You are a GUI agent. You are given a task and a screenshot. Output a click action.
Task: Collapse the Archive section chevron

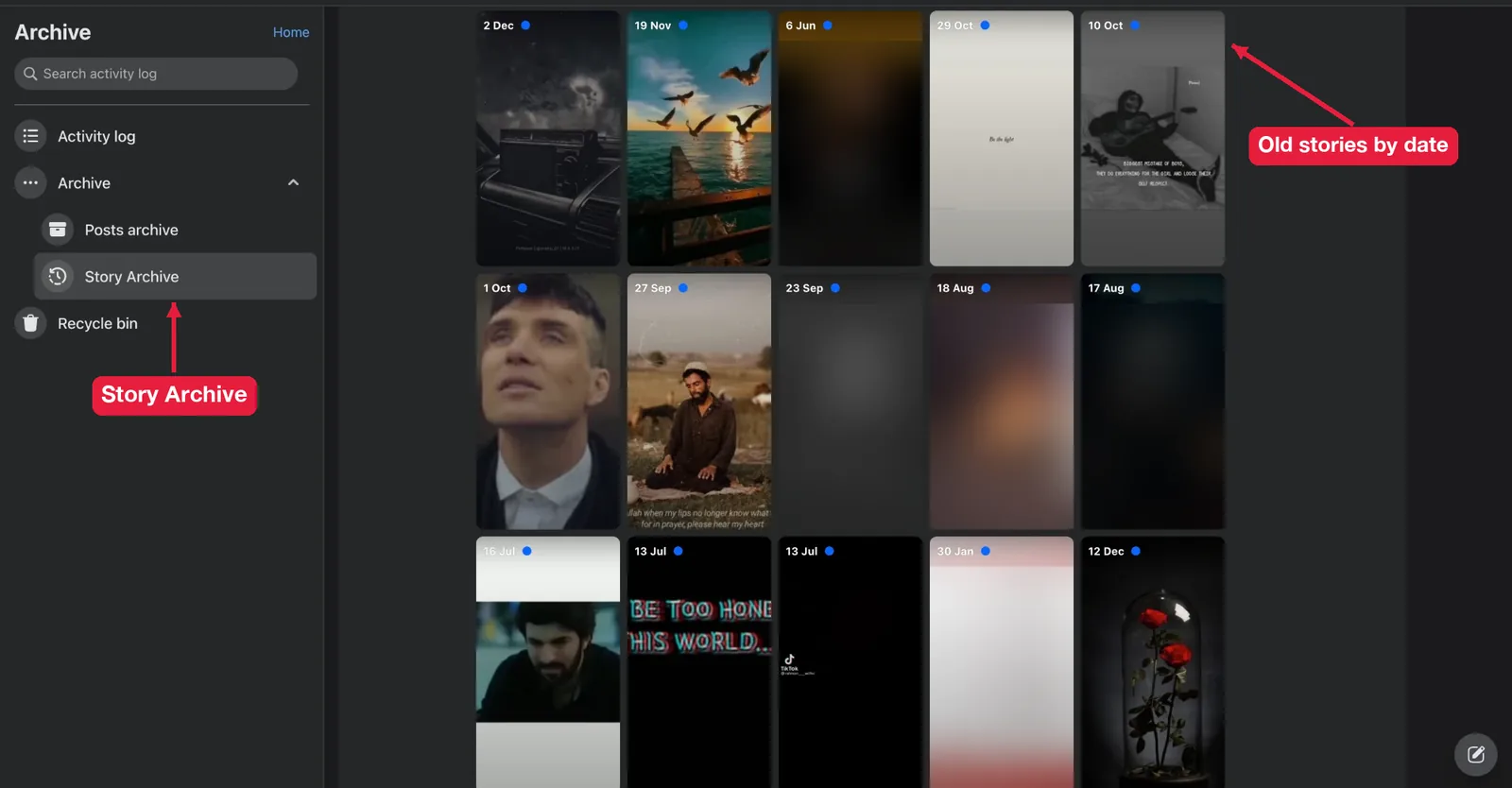(293, 182)
